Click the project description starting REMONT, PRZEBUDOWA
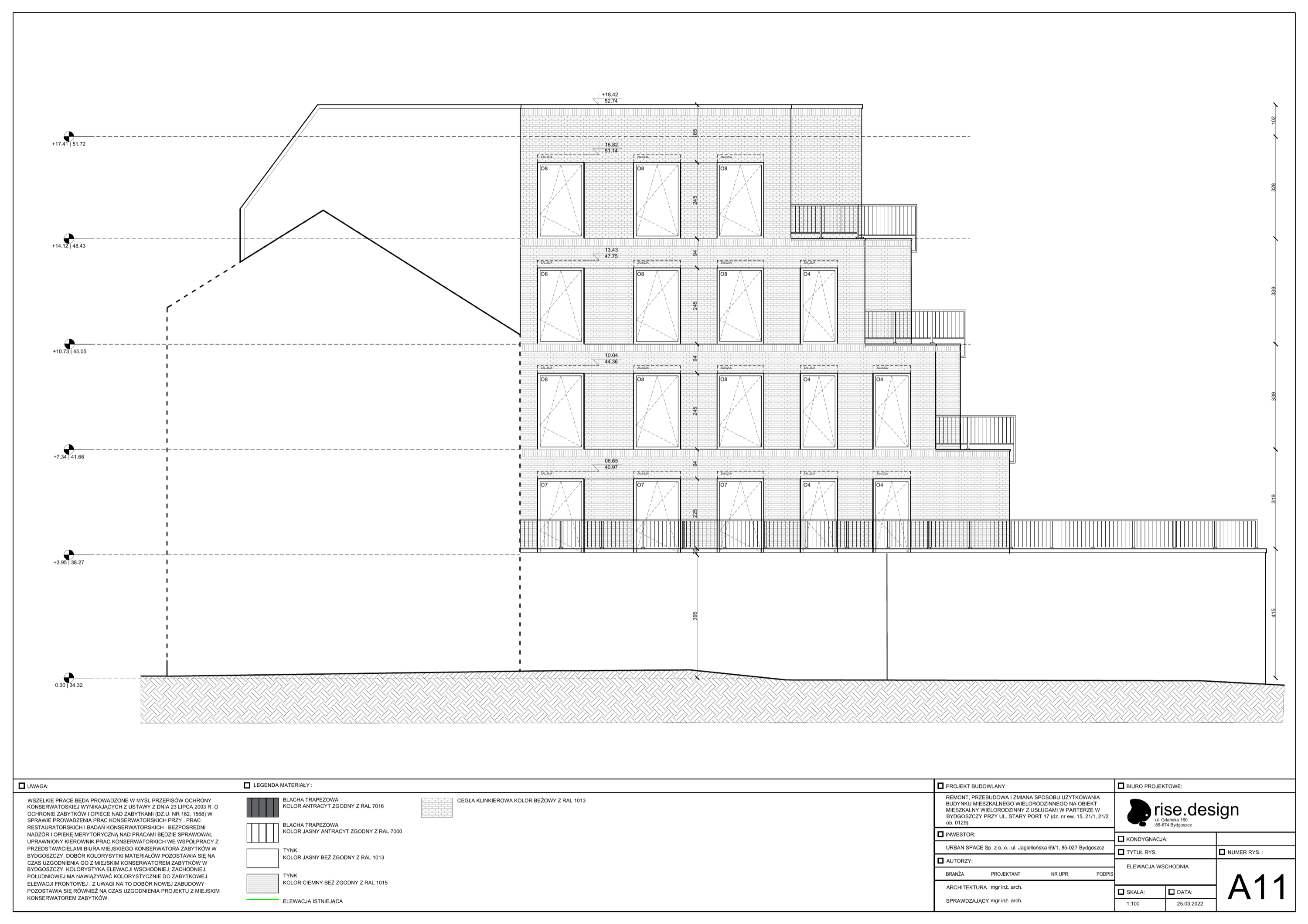 pos(1027,810)
